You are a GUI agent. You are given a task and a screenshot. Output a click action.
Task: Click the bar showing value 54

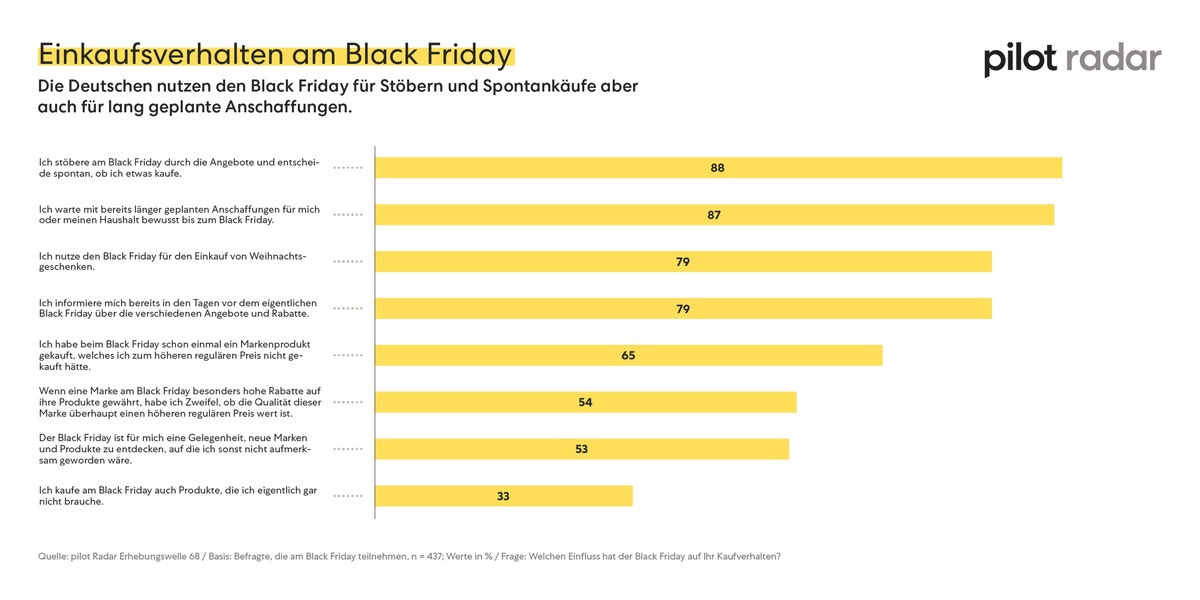586,402
